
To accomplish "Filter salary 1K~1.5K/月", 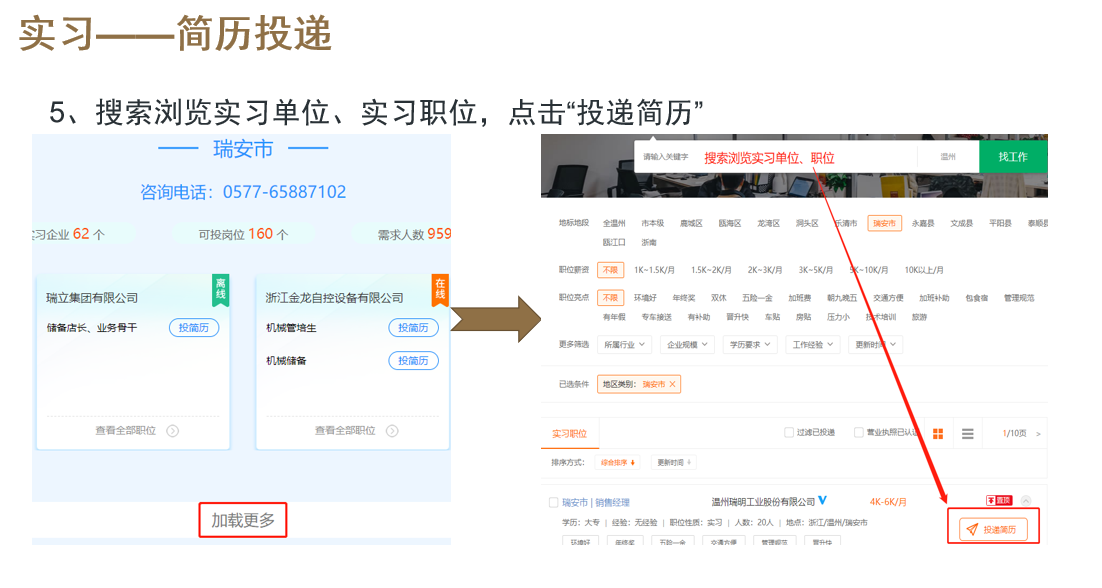I will coord(654,270).
